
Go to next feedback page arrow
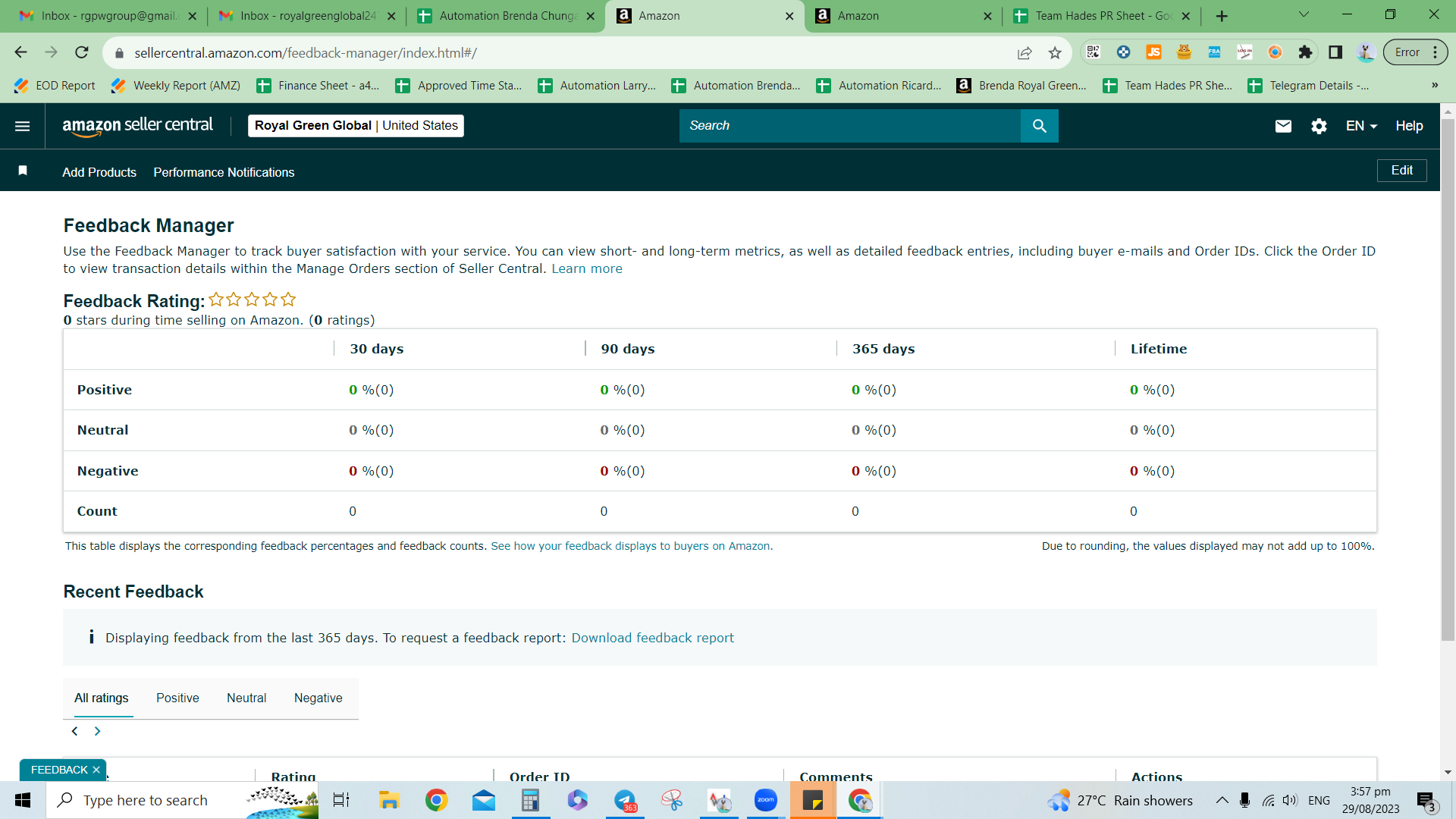(97, 731)
